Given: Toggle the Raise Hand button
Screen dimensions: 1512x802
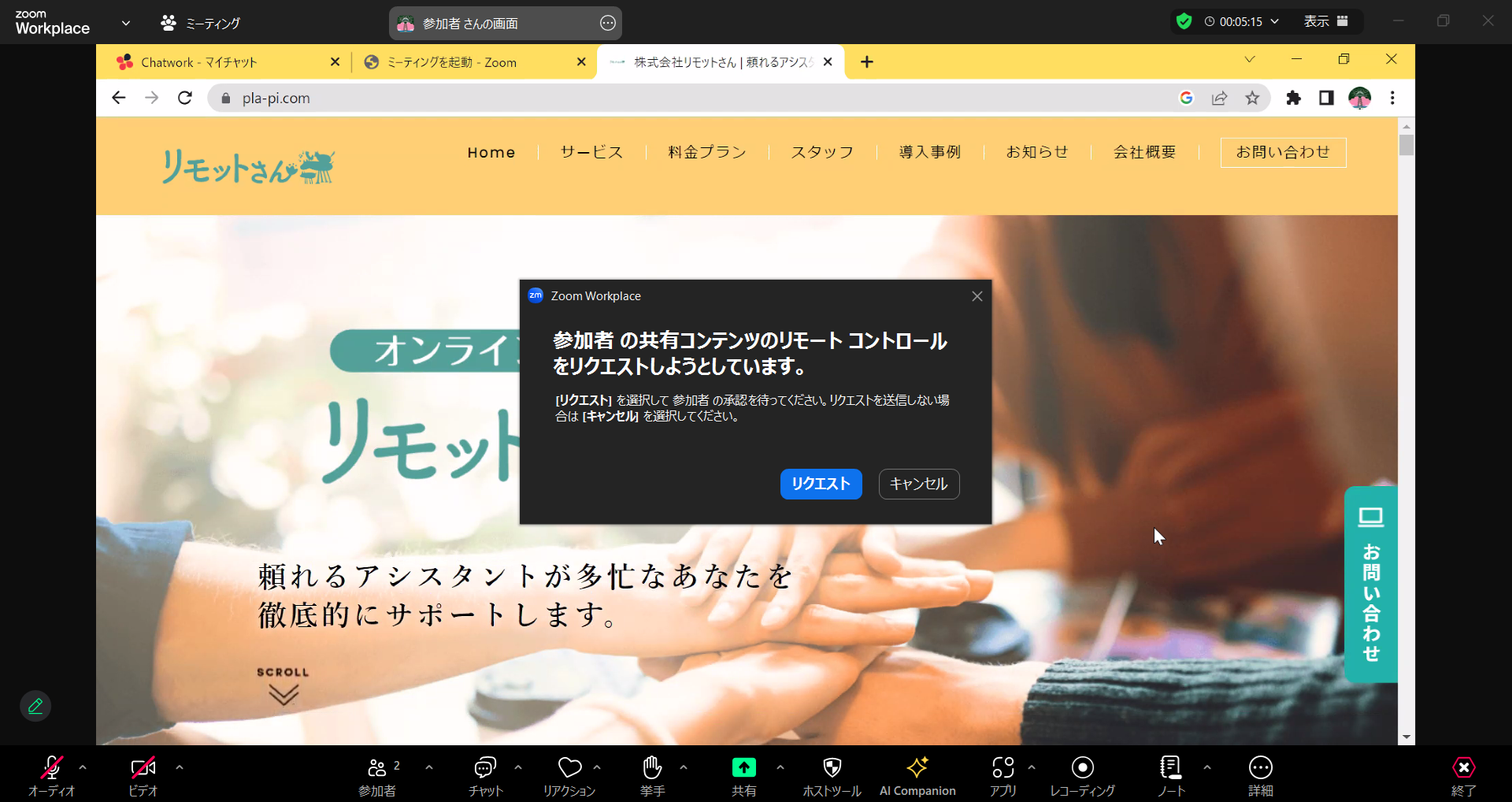Looking at the screenshot, I should (x=652, y=768).
